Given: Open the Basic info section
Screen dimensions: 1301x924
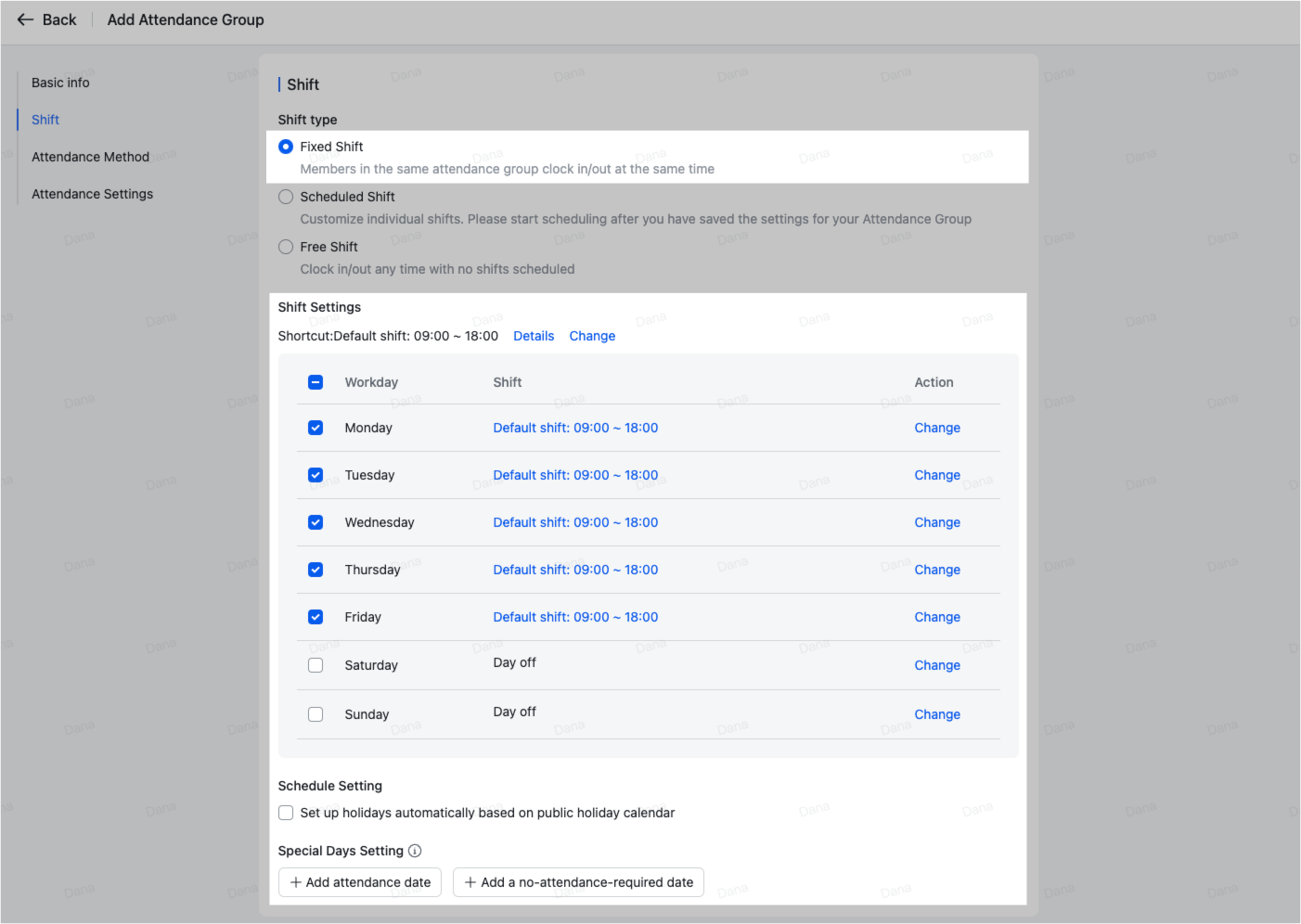Looking at the screenshot, I should 60,83.
